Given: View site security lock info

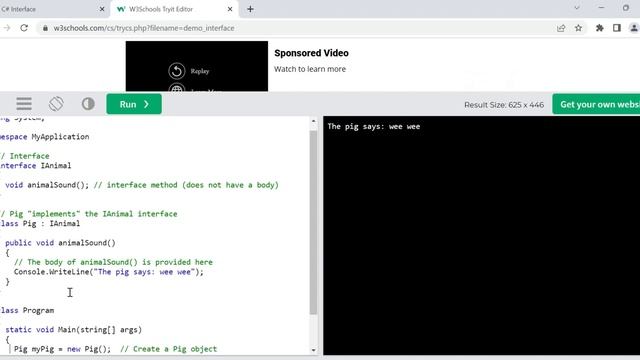Looking at the screenshot, I should [45, 28].
